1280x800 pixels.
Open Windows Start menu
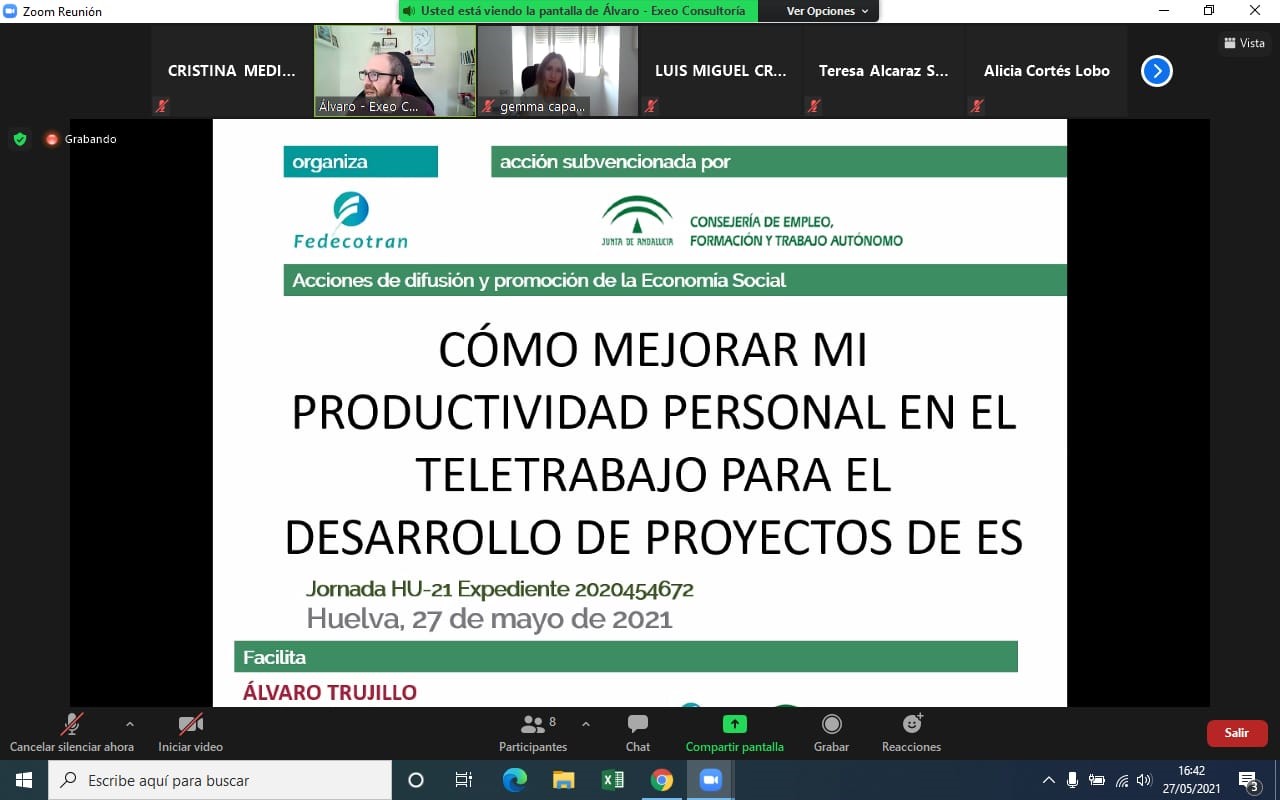click(24, 780)
